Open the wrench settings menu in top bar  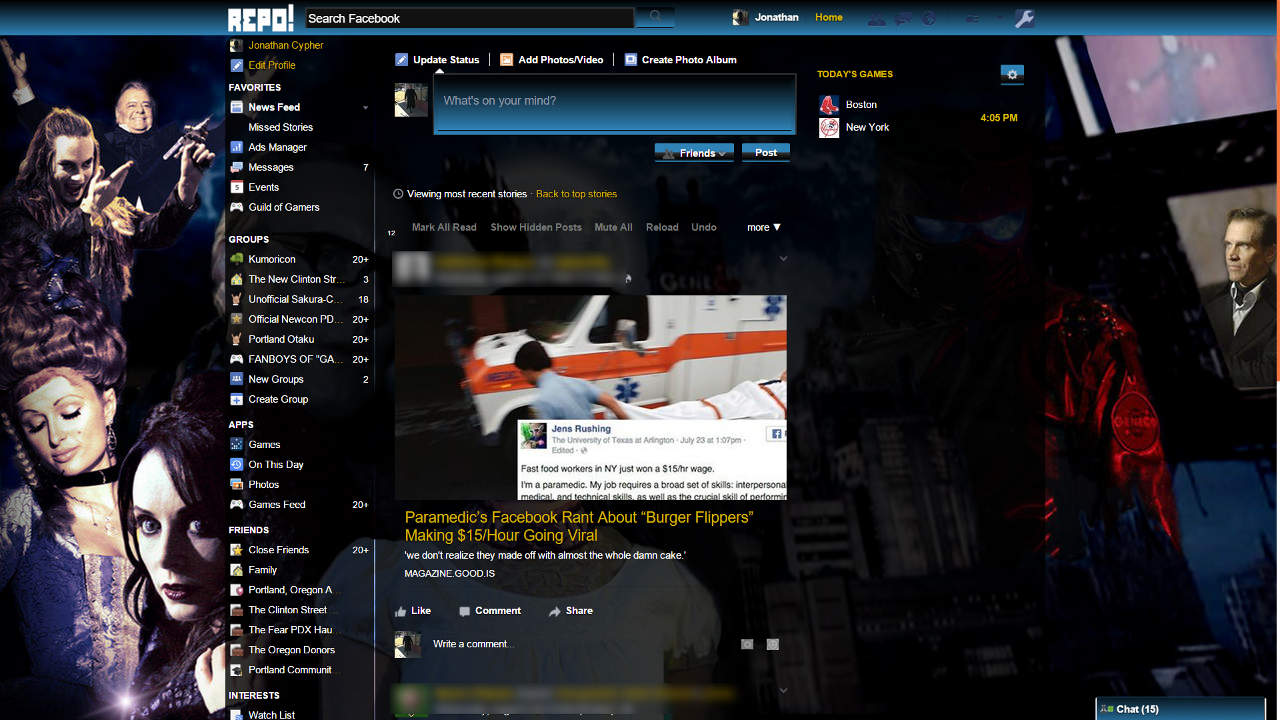(x=1024, y=18)
